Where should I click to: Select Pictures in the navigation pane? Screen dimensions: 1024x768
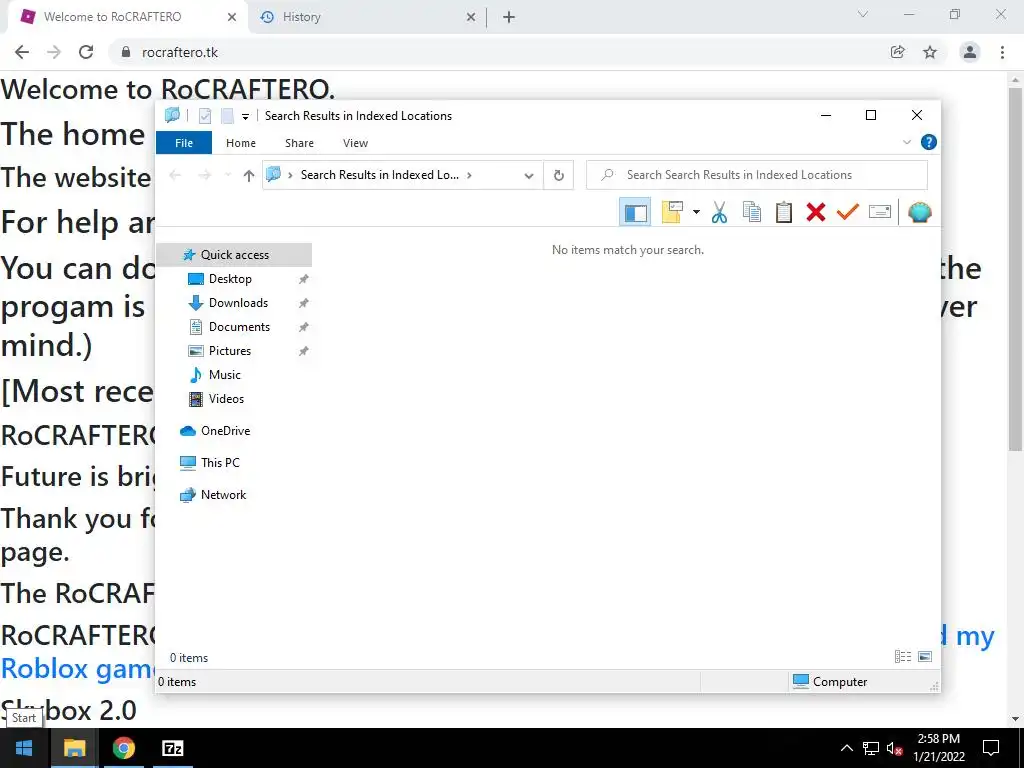point(229,351)
